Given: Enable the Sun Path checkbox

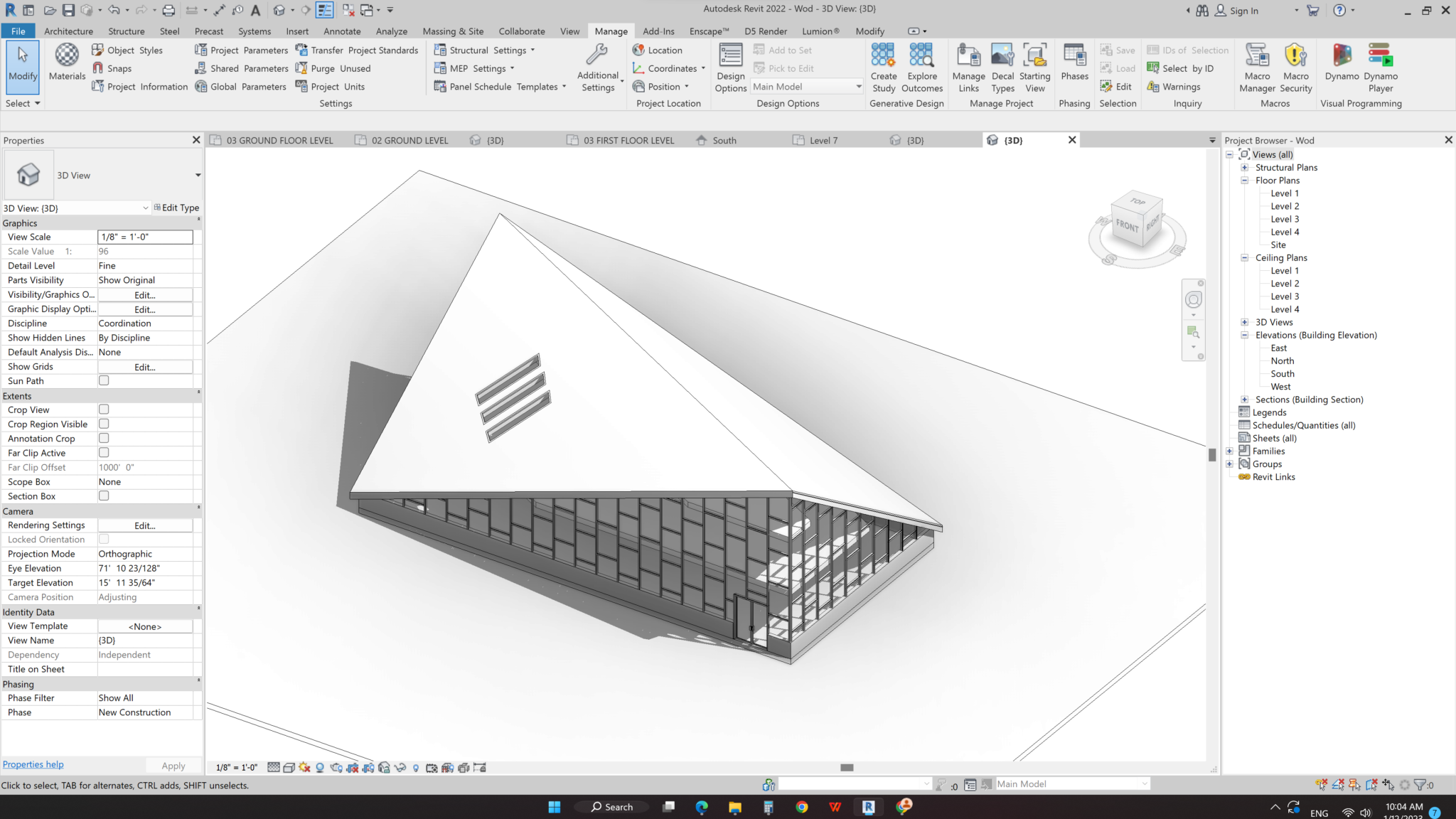Looking at the screenshot, I should click(x=104, y=380).
